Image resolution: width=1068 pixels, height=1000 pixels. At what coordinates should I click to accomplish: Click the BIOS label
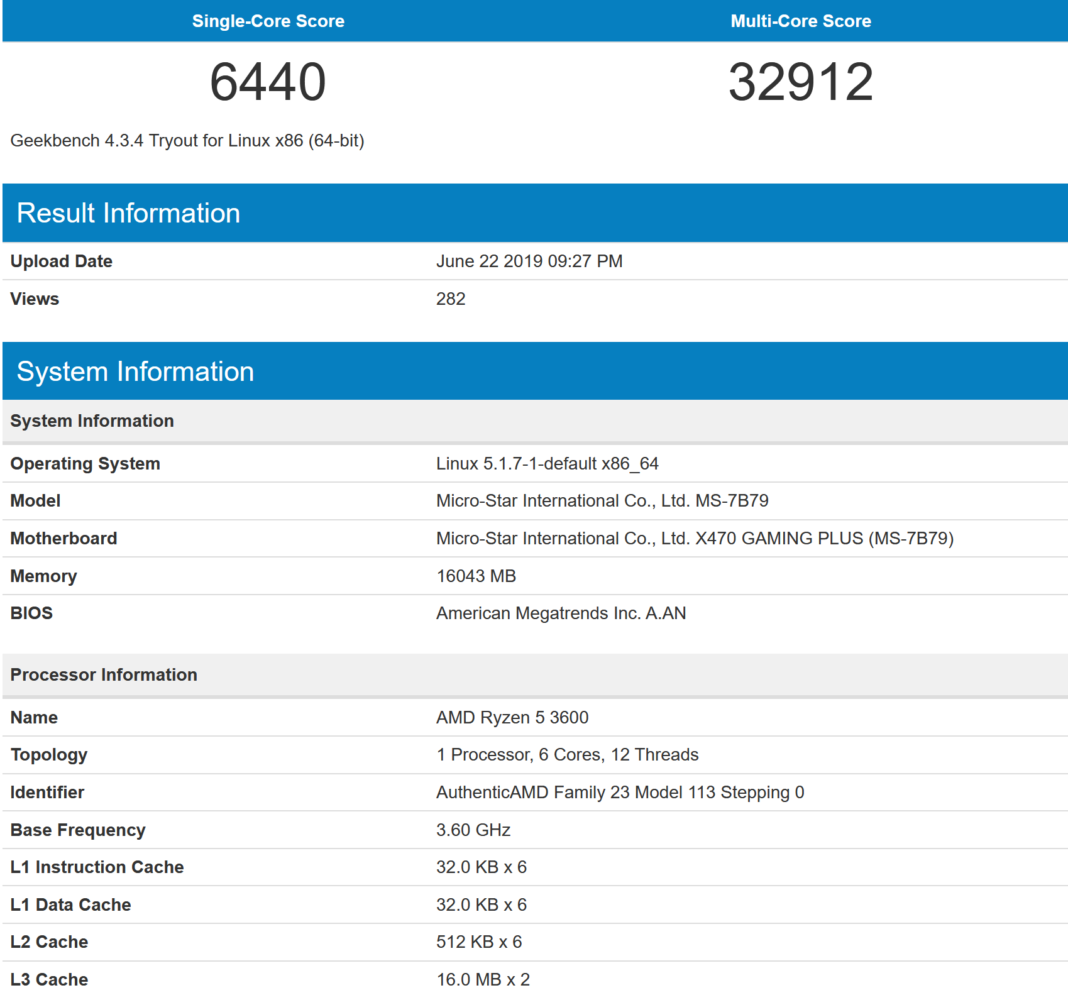[31, 613]
